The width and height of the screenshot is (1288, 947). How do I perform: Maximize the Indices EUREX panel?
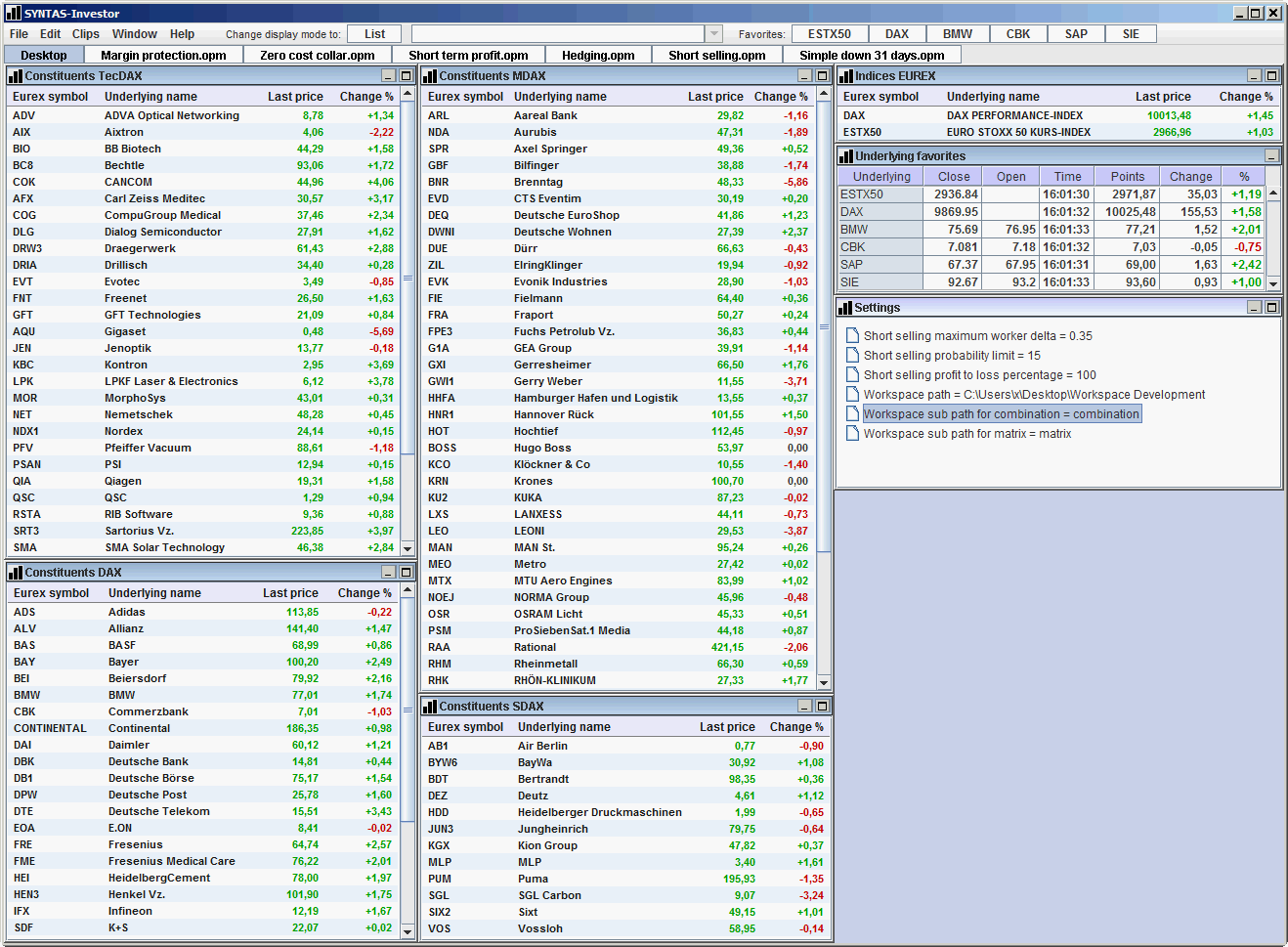(1272, 76)
